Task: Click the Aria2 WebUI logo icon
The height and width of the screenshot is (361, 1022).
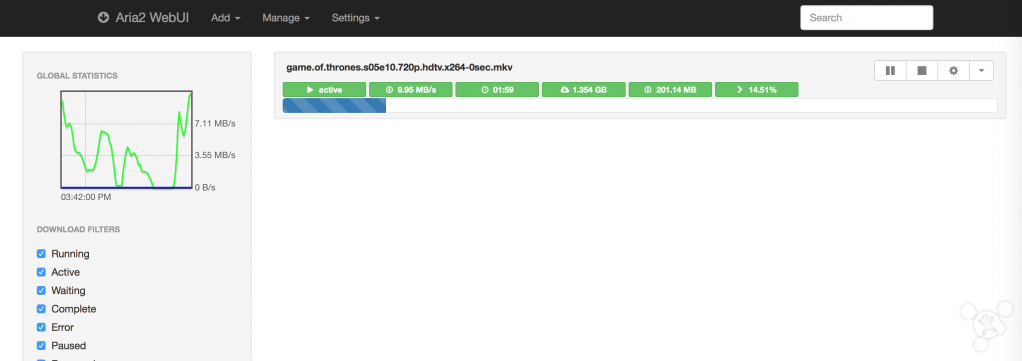Action: point(103,18)
